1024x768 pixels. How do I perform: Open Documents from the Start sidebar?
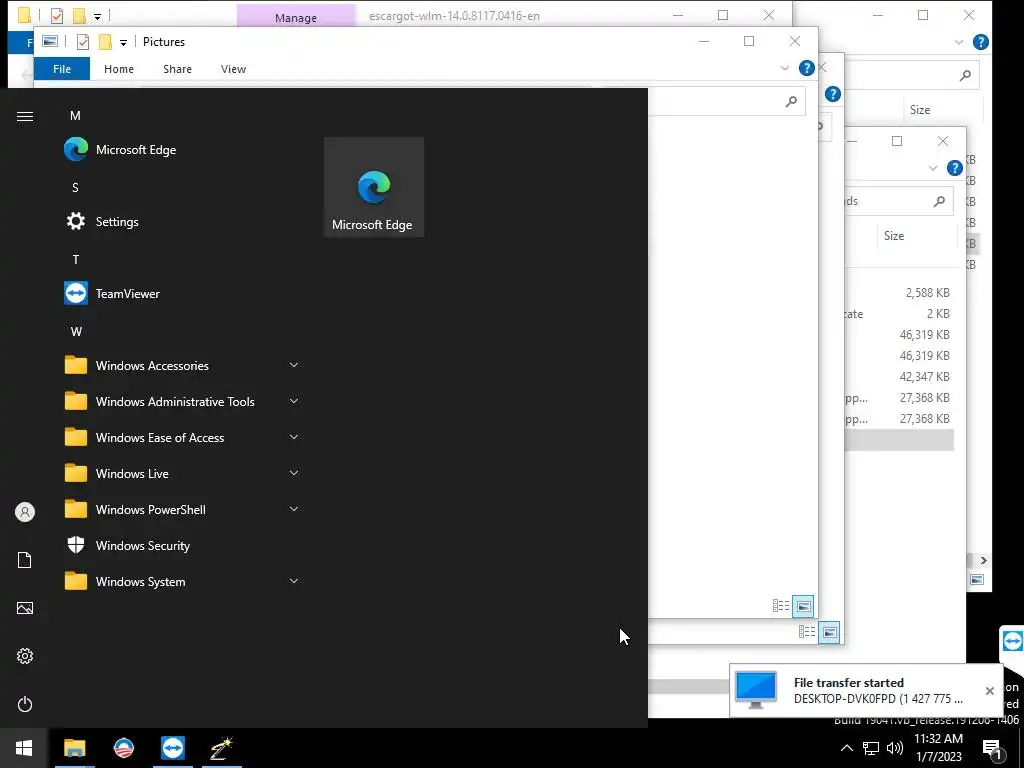click(25, 560)
